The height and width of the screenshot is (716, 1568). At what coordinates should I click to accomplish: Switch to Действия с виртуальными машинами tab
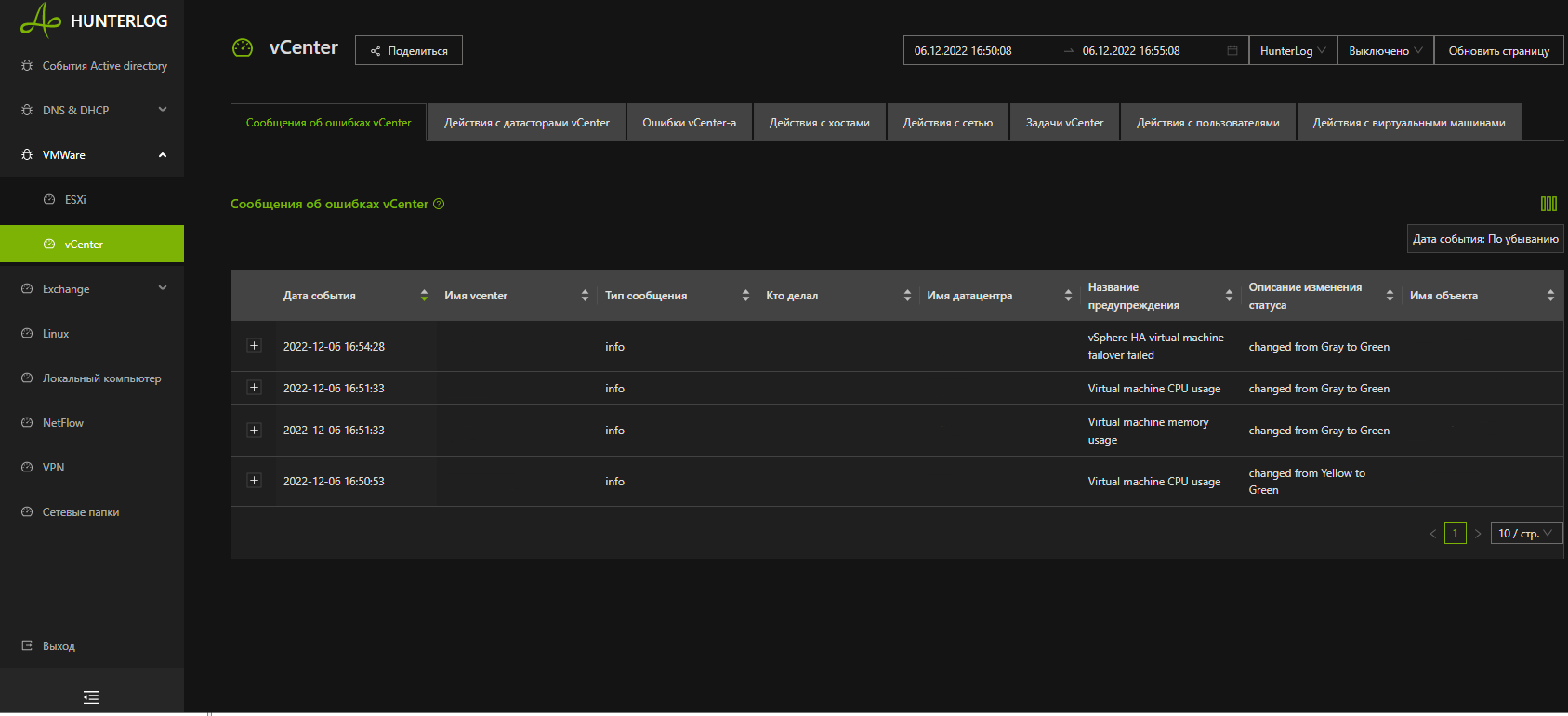(x=1409, y=122)
